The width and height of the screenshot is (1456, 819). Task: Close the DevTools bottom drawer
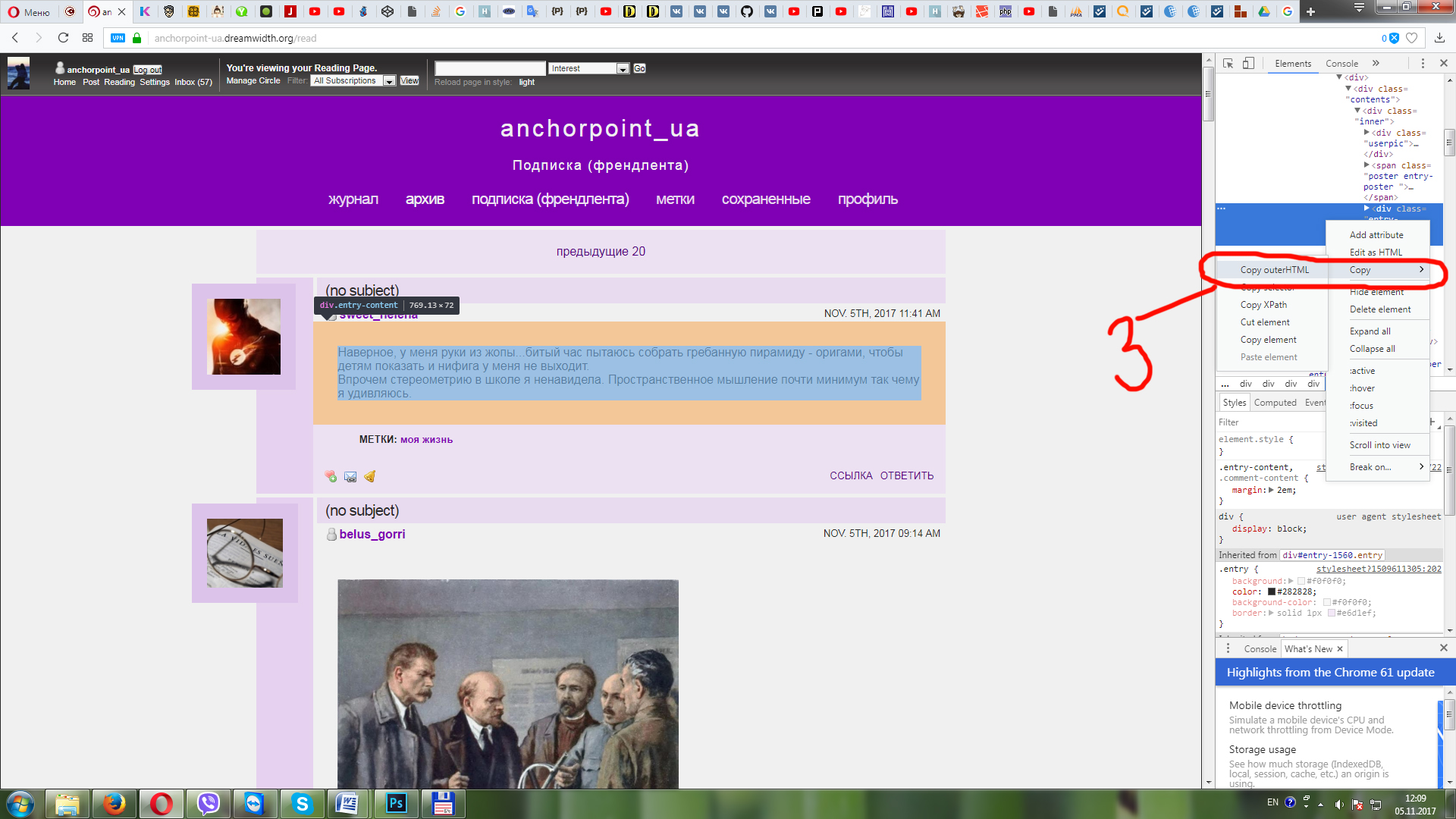[x=1443, y=648]
